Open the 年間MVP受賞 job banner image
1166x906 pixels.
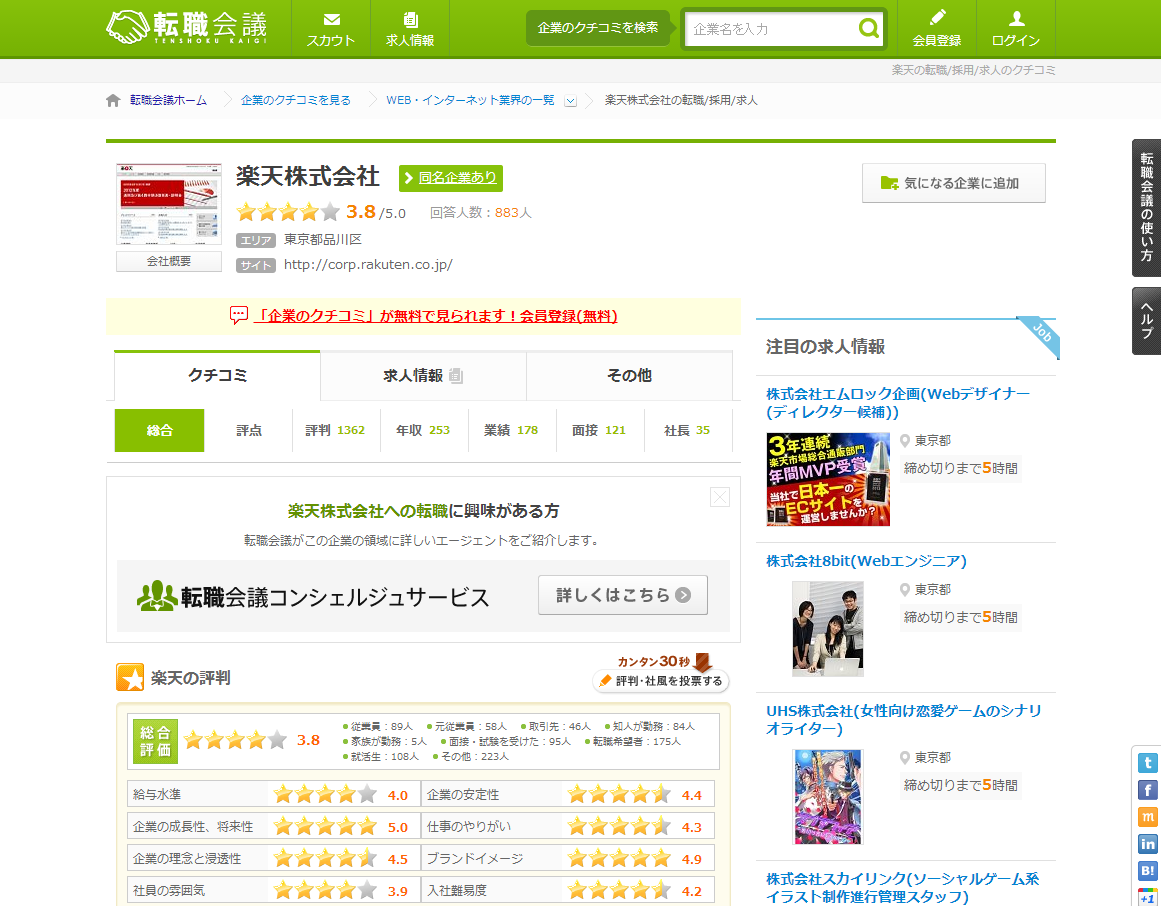coord(828,479)
